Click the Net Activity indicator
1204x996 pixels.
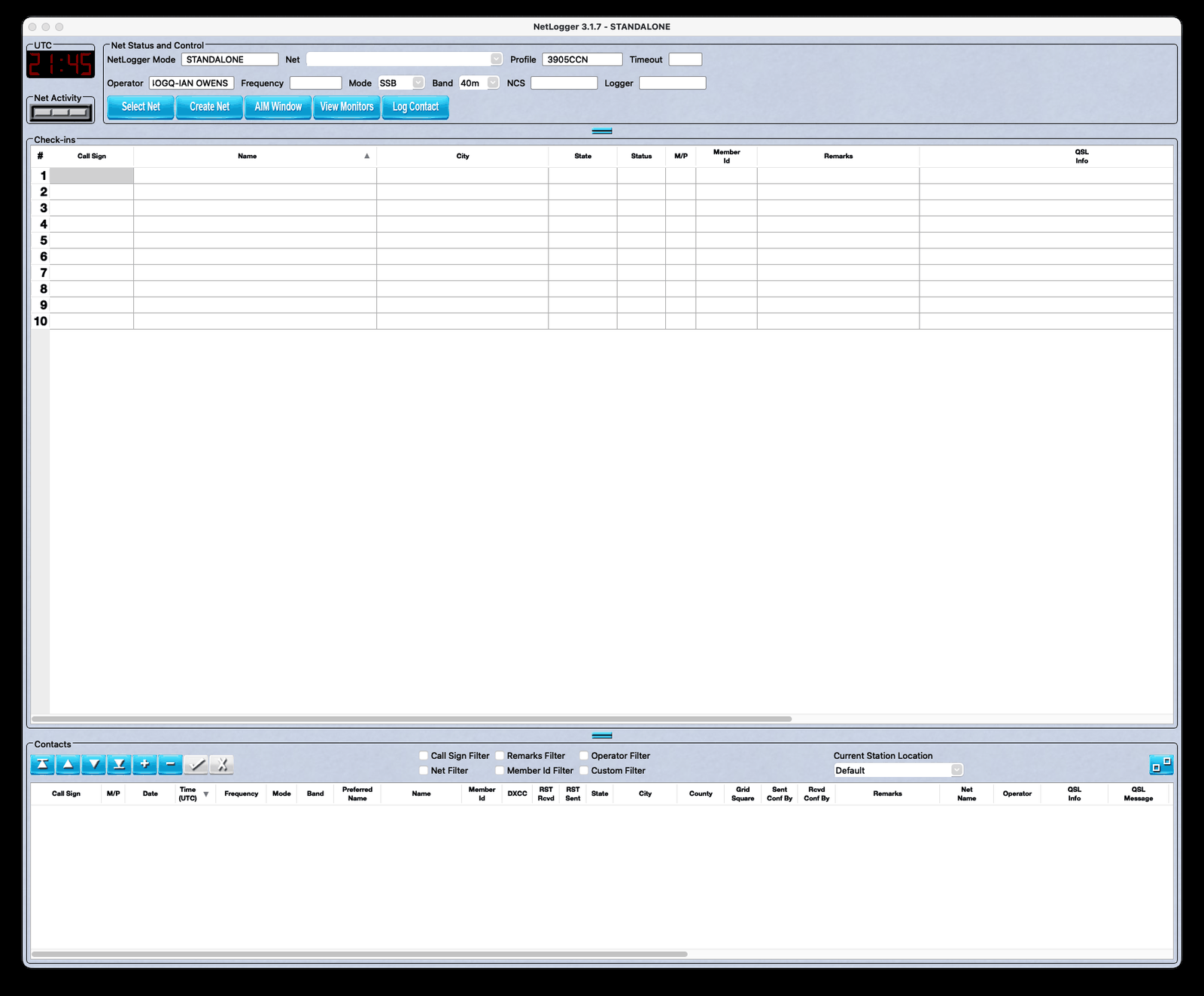pyautogui.click(x=61, y=113)
